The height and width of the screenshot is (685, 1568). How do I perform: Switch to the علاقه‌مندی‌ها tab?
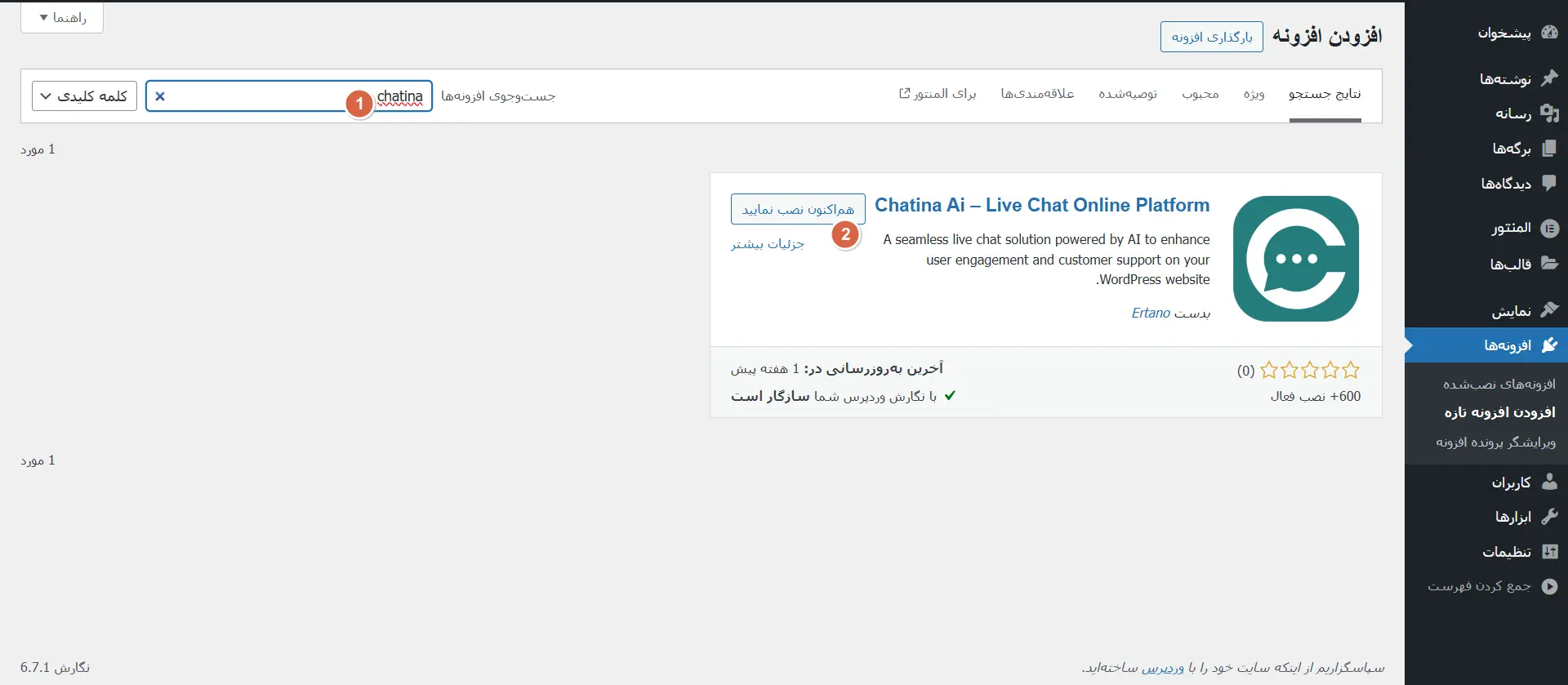1037,94
